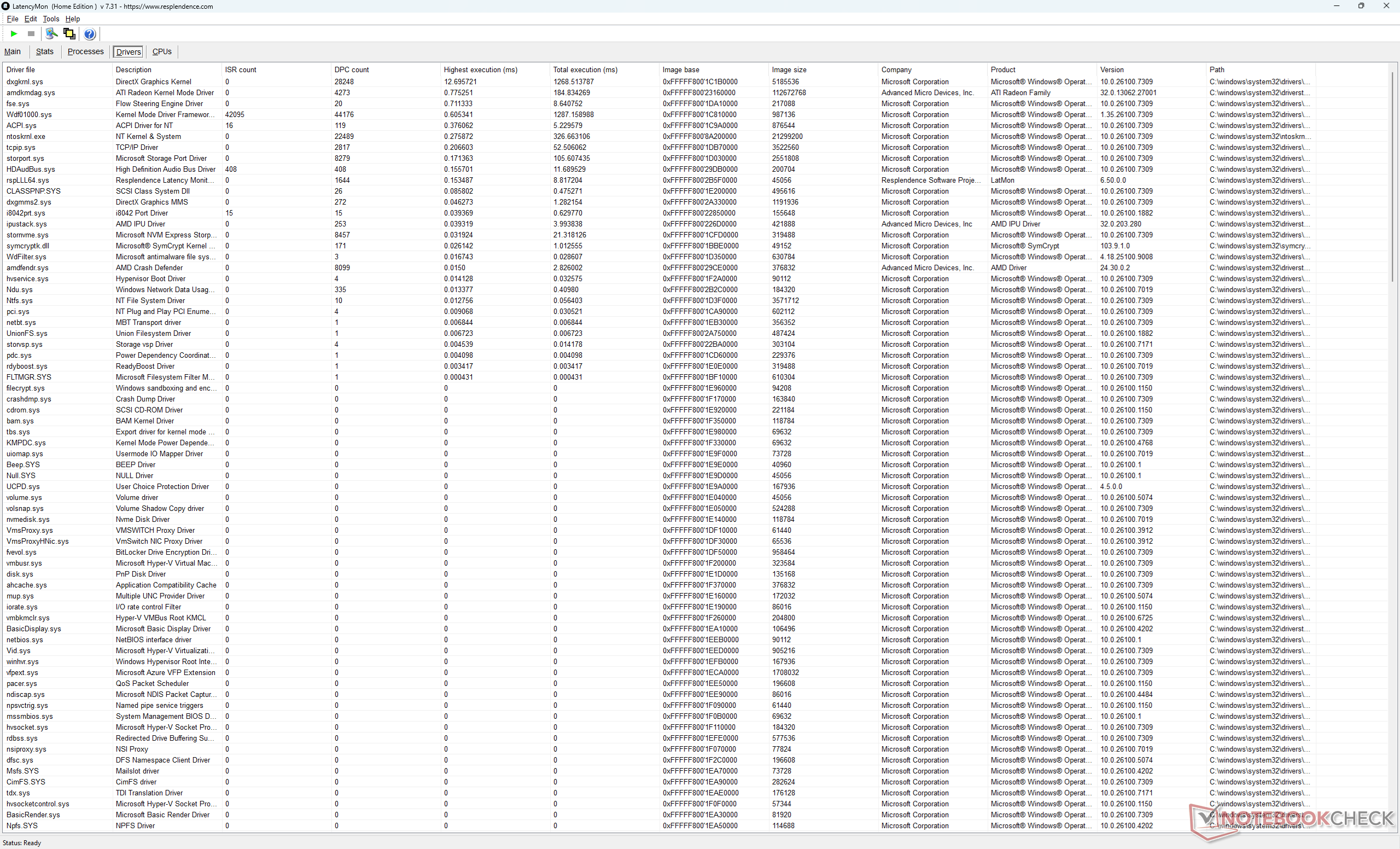Image resolution: width=1400 pixels, height=849 pixels.
Task: Click the overlapping yellow squares toolbar icon
Action: (69, 34)
